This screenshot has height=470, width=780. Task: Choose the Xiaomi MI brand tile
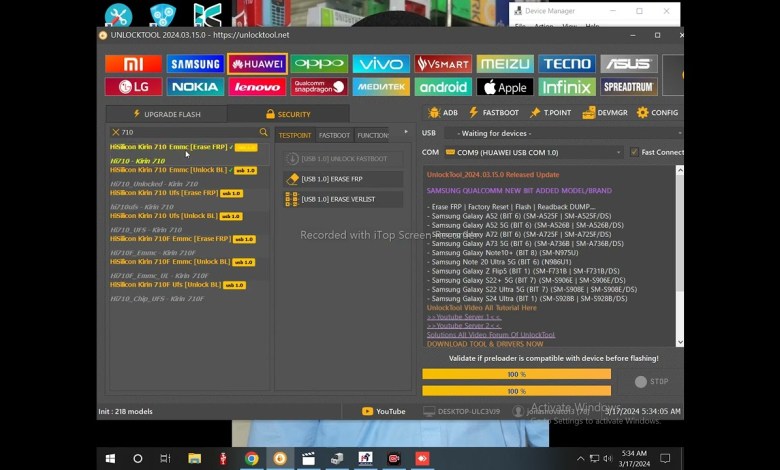click(133, 64)
